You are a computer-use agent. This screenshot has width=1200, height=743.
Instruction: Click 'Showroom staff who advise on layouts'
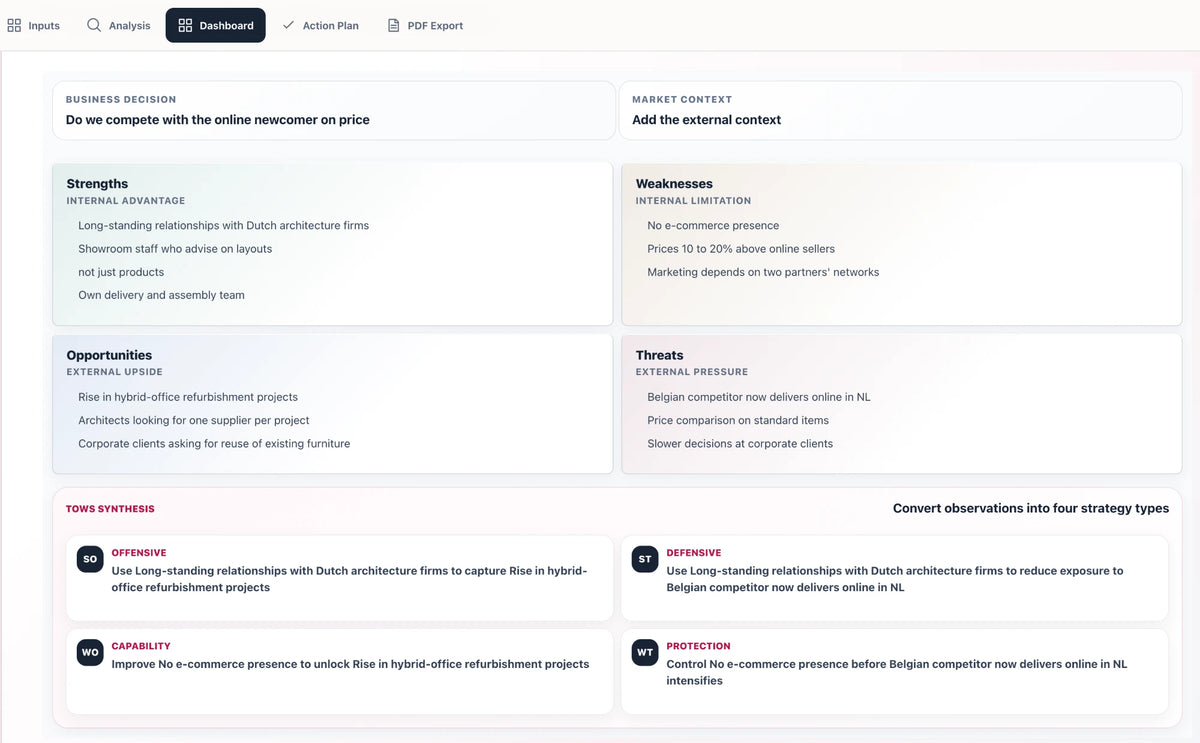point(175,249)
